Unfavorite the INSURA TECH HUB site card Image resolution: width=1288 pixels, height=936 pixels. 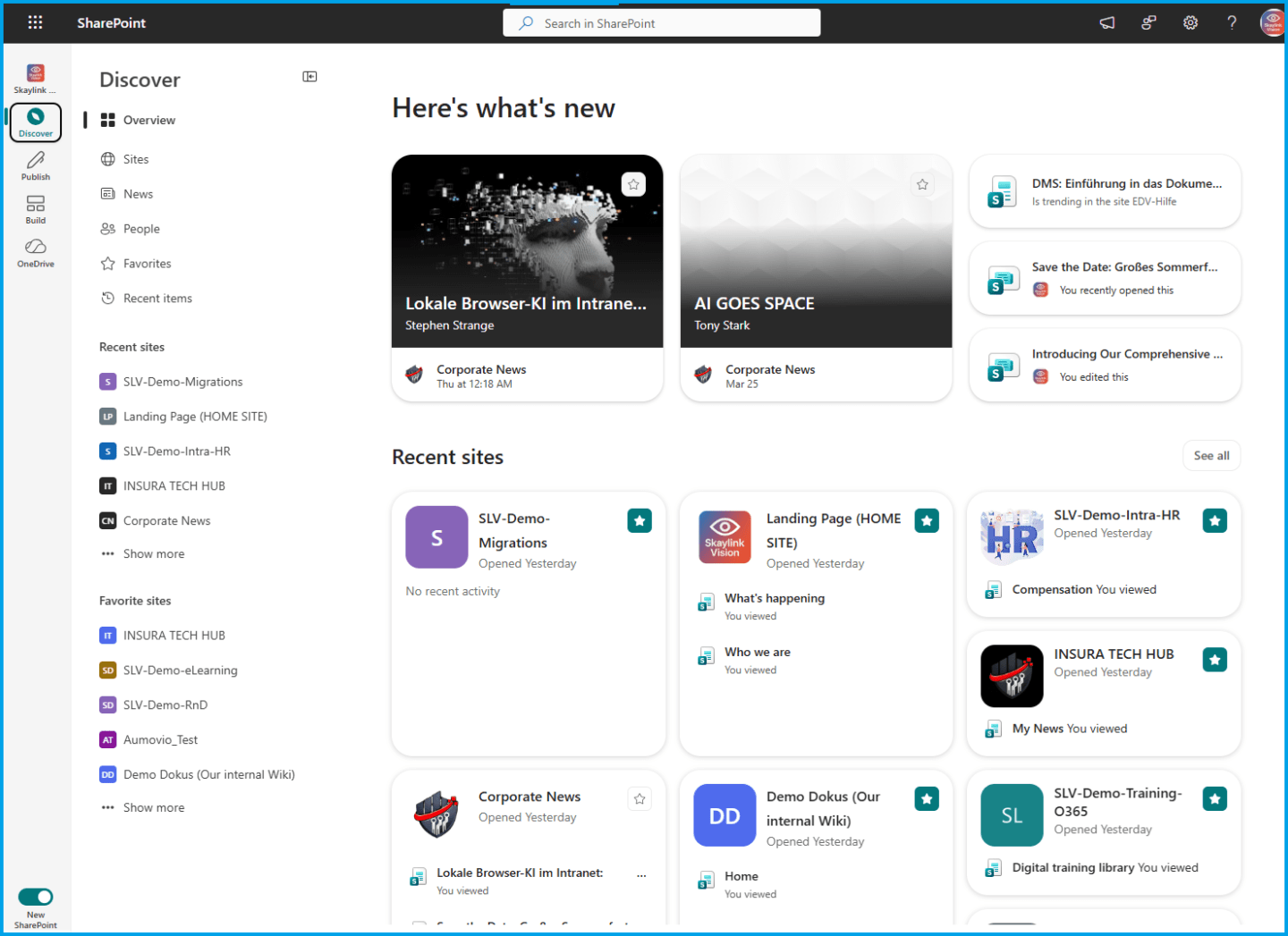click(x=1214, y=660)
